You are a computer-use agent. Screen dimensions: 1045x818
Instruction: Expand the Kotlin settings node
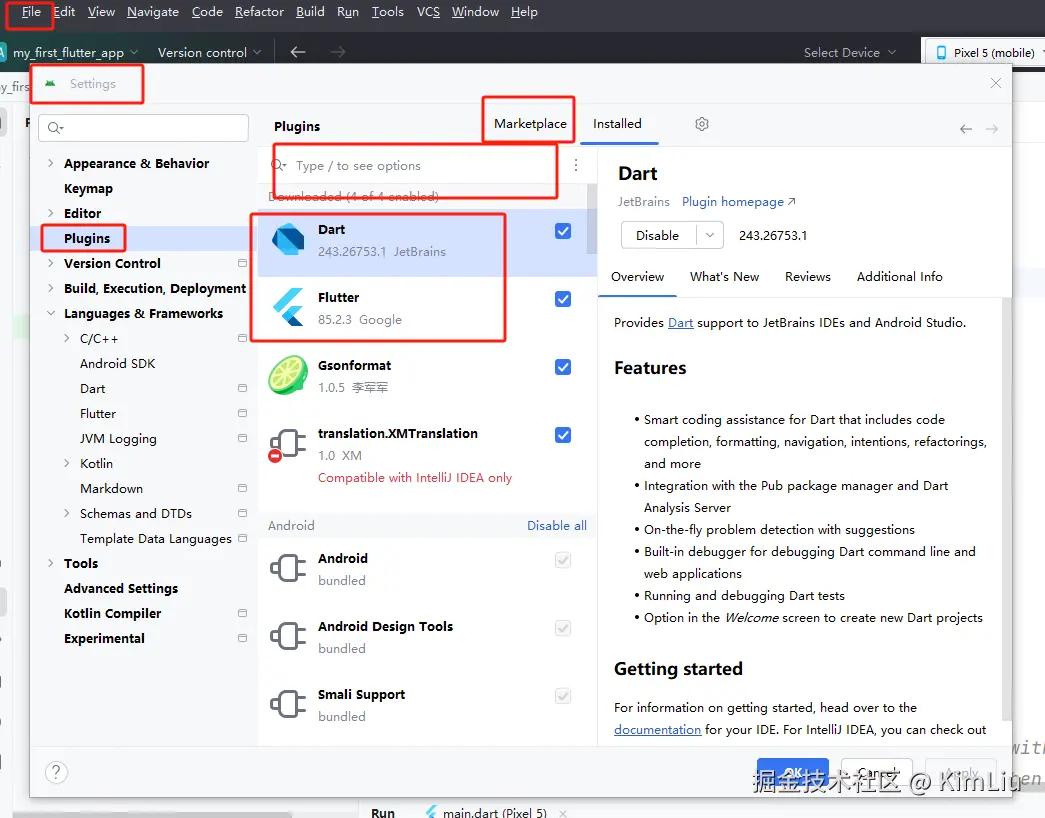click(x=67, y=463)
